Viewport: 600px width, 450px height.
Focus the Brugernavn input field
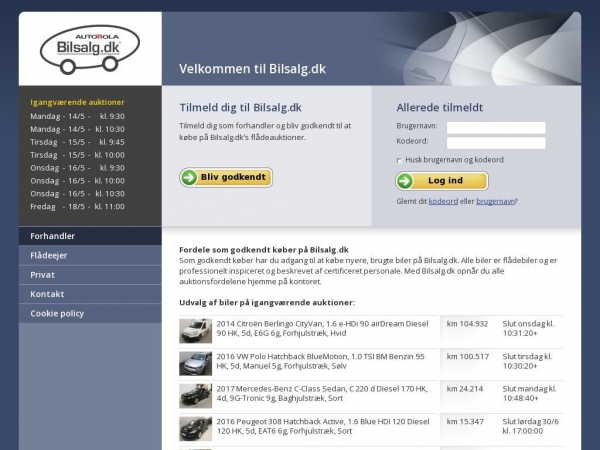[496, 127]
